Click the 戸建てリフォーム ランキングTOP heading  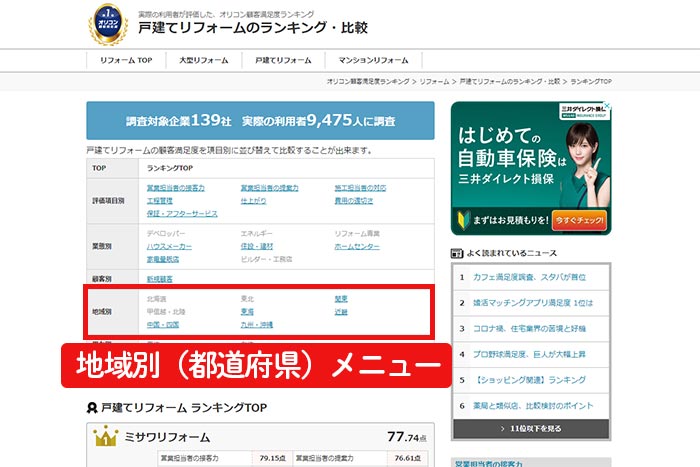tap(184, 408)
